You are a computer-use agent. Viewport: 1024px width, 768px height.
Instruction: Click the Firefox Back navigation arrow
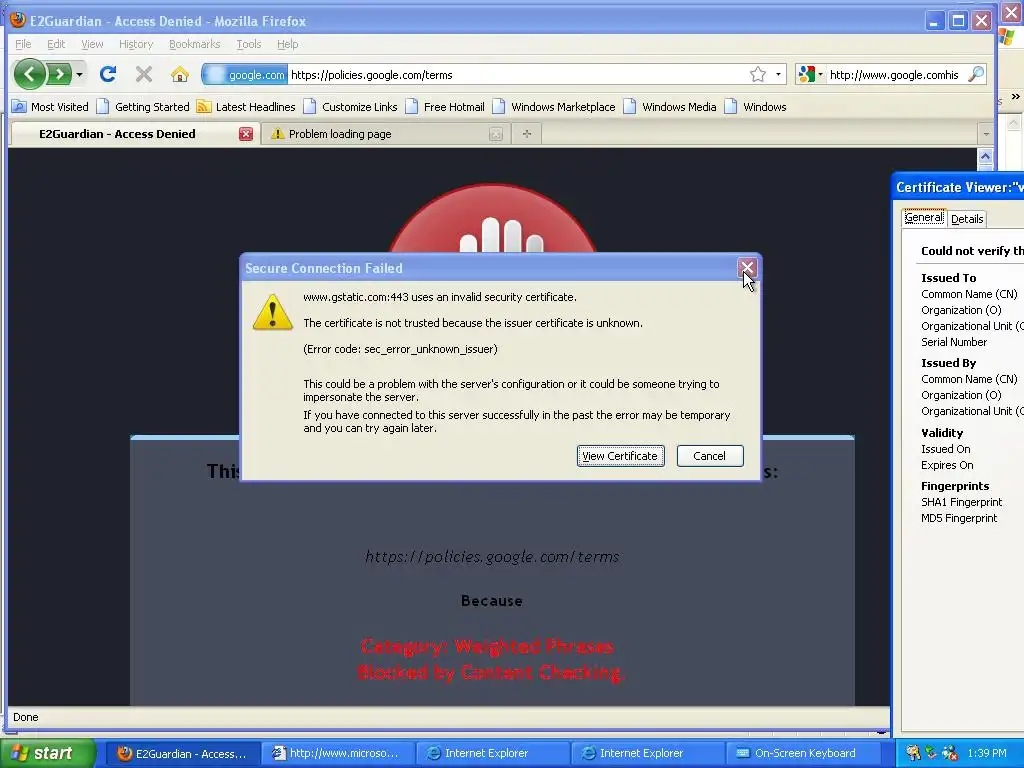coord(29,74)
